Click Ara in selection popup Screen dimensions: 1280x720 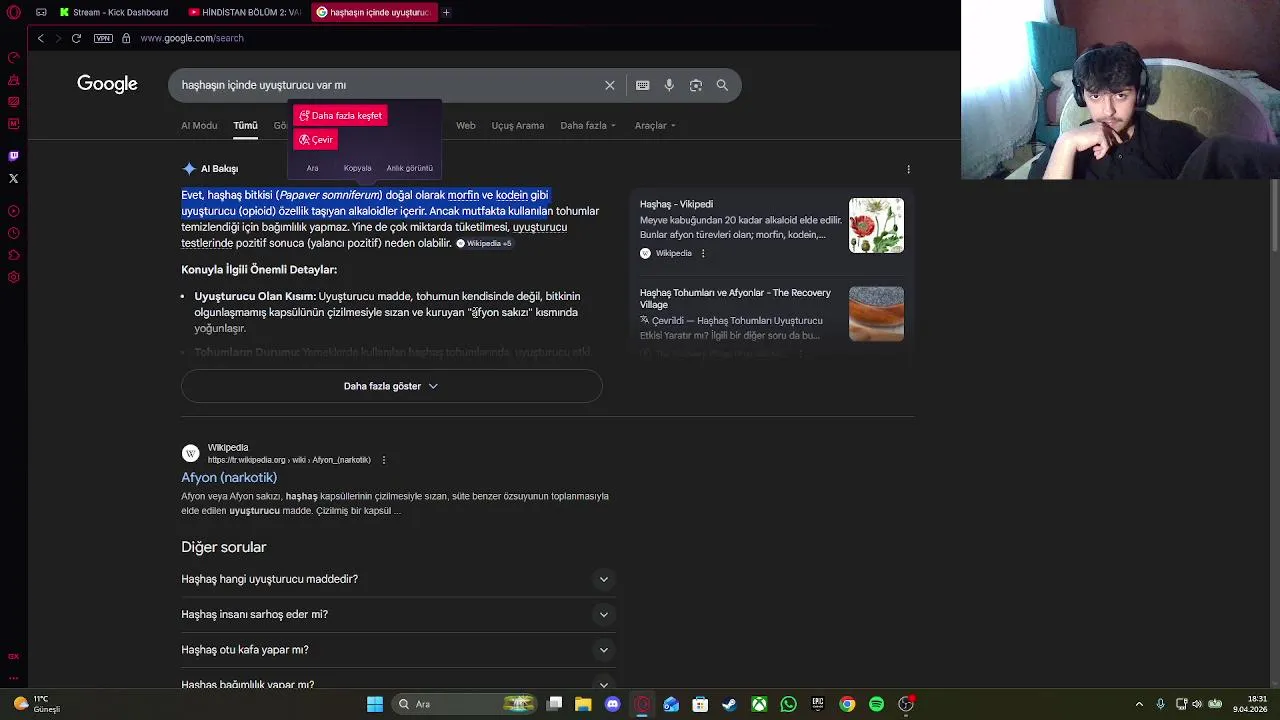(312, 168)
